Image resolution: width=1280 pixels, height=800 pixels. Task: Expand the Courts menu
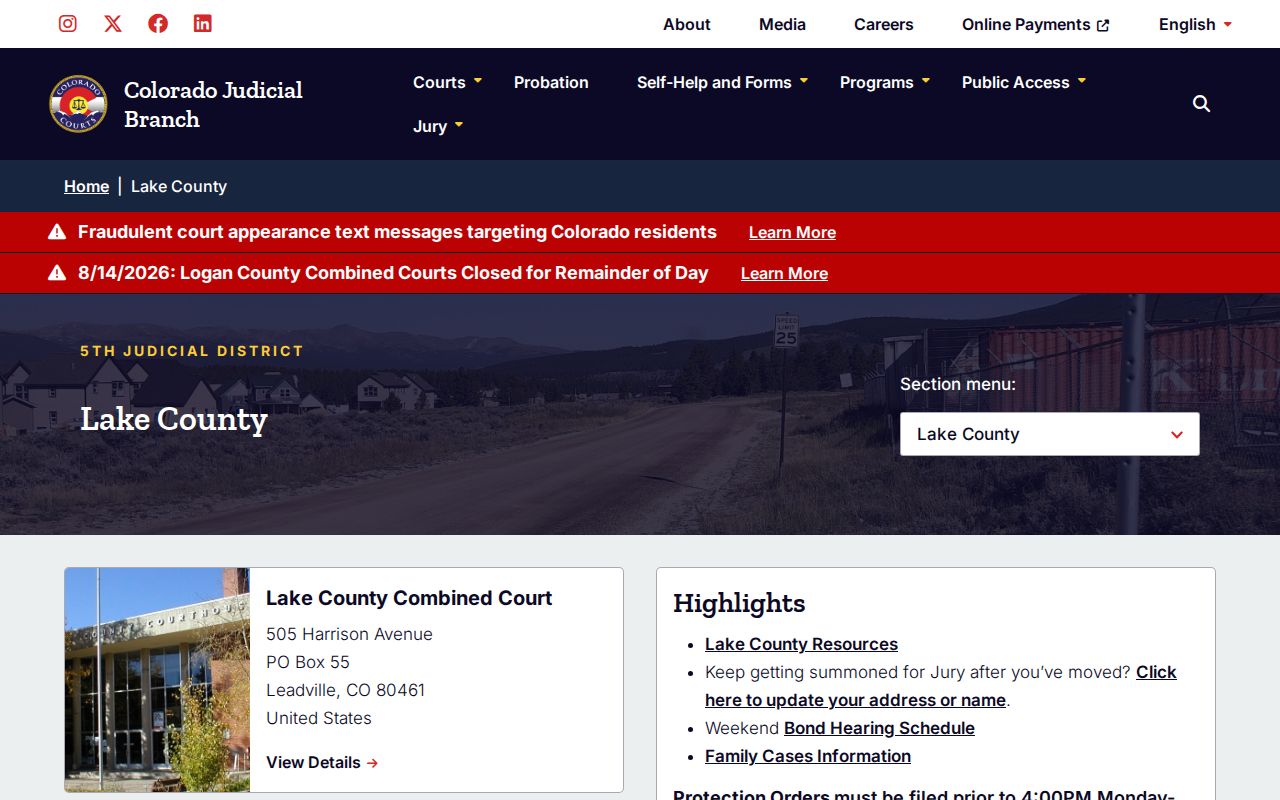tap(447, 82)
